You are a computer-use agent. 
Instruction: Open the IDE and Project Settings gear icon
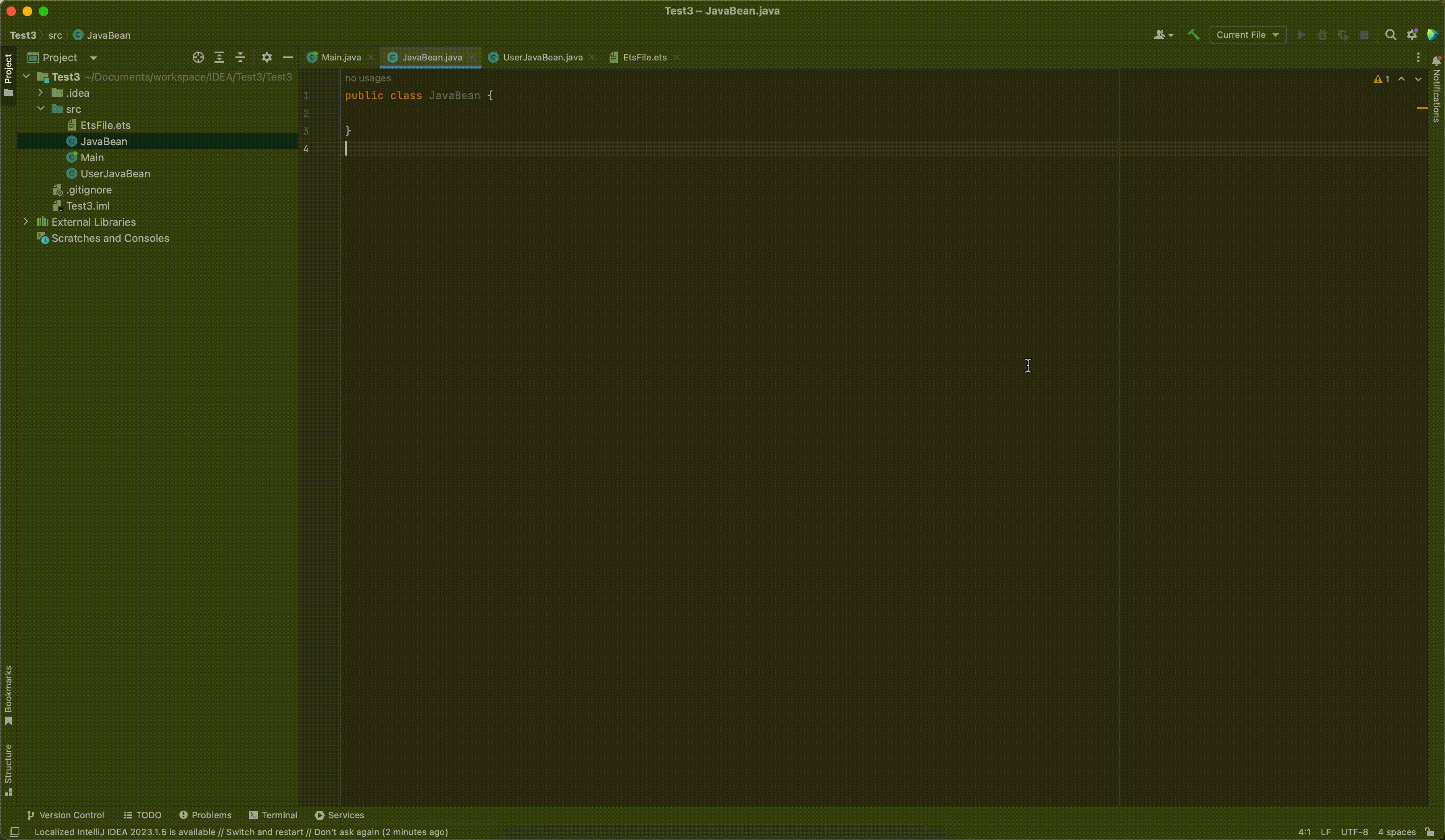click(x=1412, y=34)
